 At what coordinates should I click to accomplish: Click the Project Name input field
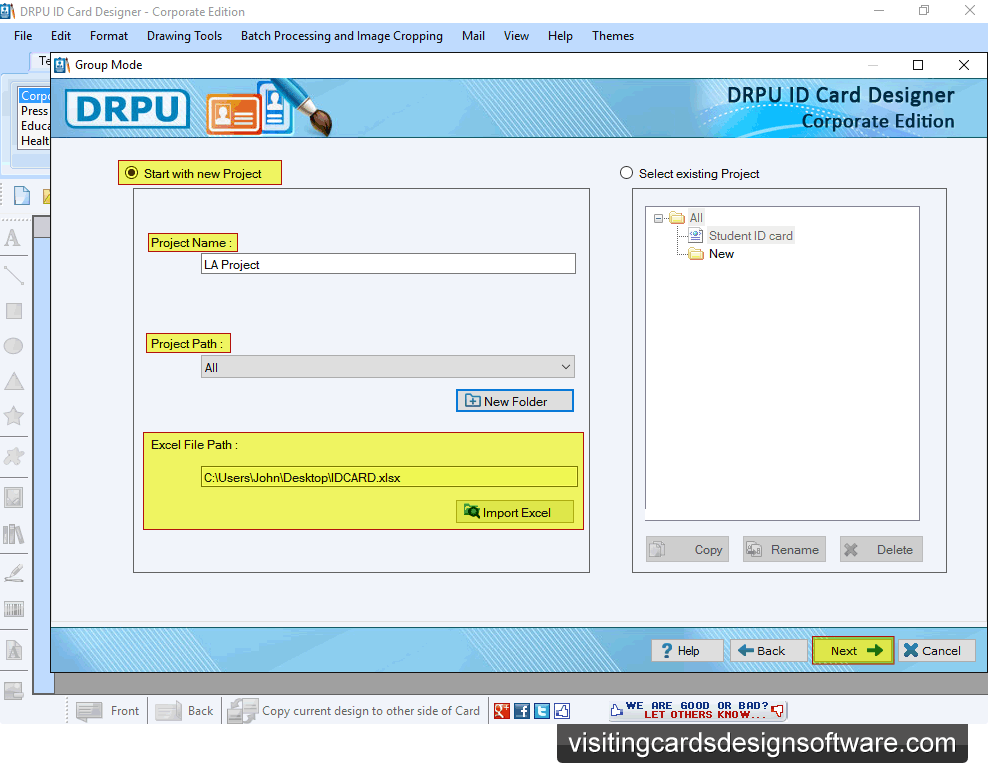coord(388,264)
